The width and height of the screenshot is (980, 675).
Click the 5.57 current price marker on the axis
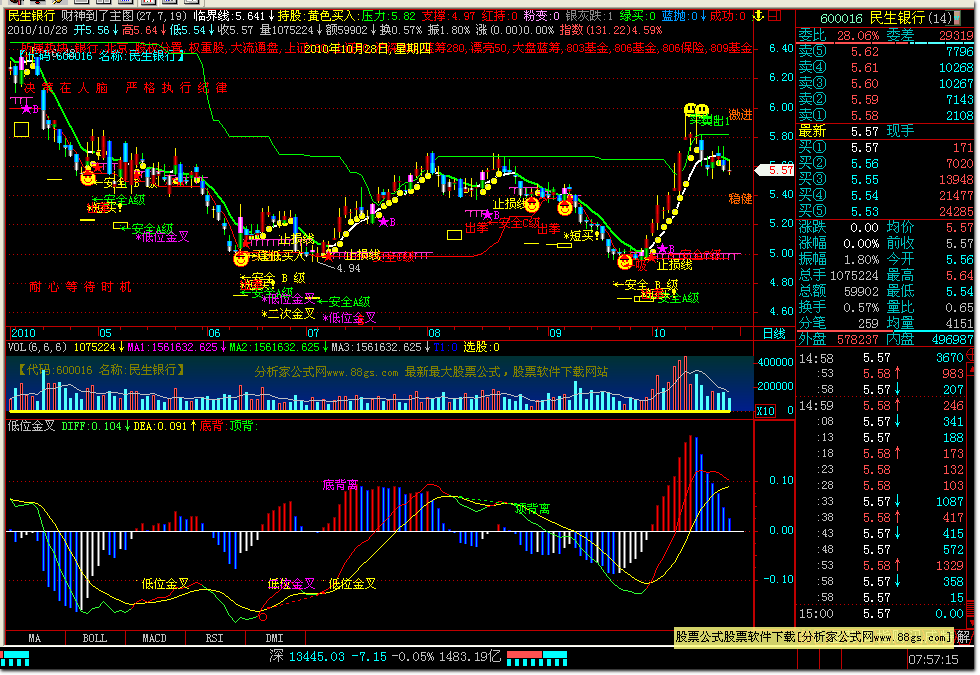pos(774,169)
